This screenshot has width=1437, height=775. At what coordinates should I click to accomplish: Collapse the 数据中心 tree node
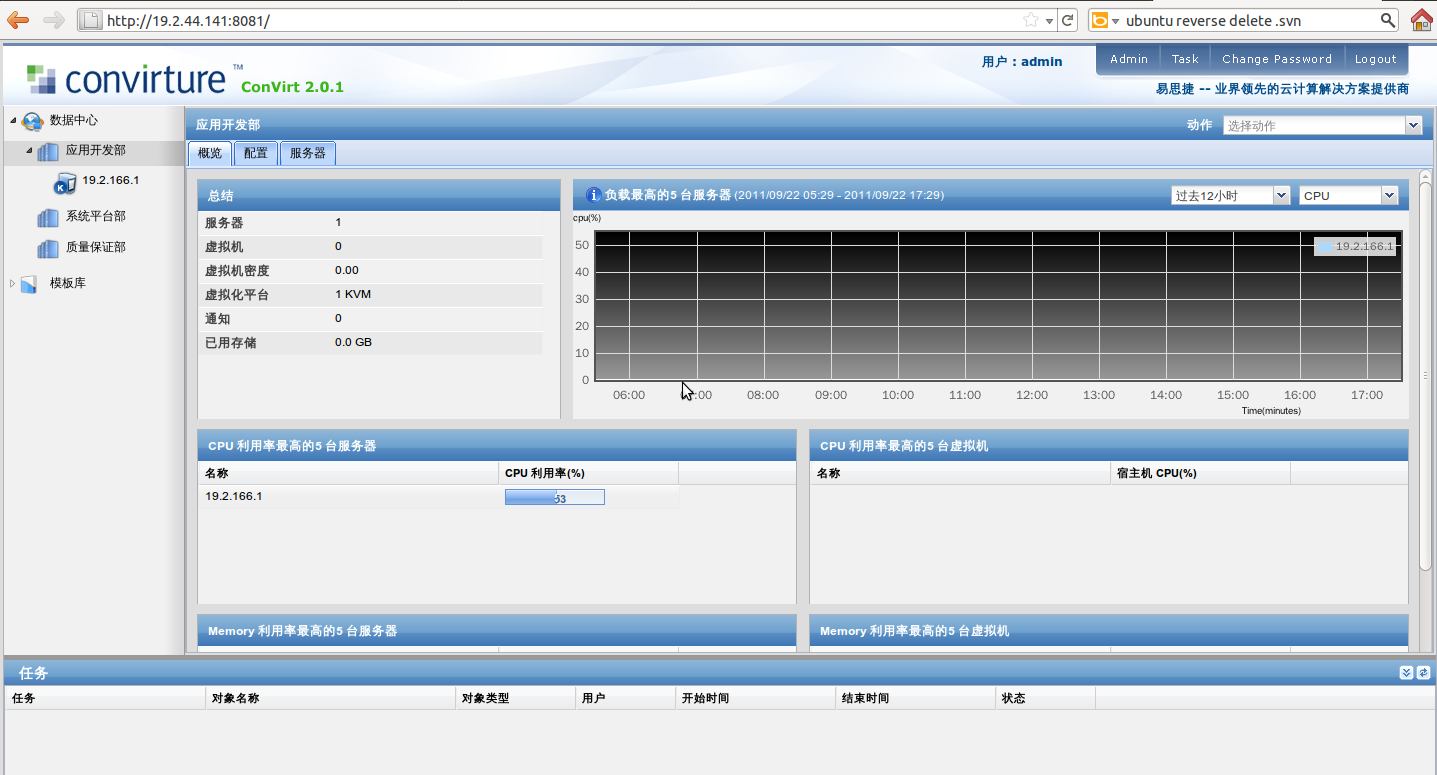14,121
